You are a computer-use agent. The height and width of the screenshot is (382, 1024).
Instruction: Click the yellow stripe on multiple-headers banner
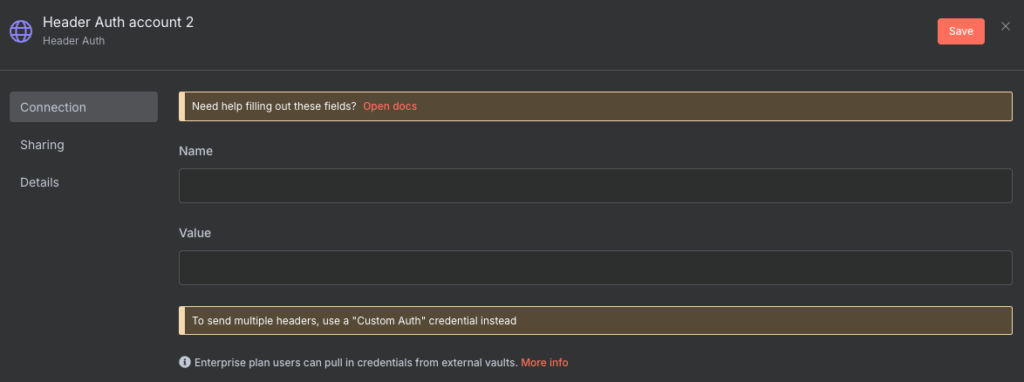(182, 321)
